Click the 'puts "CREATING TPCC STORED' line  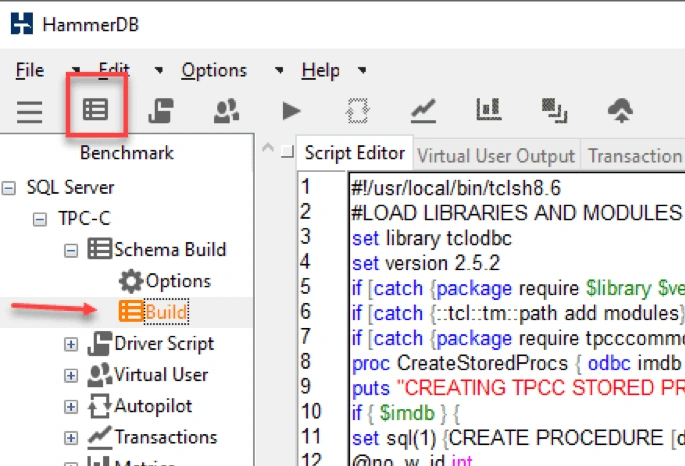coord(517,388)
